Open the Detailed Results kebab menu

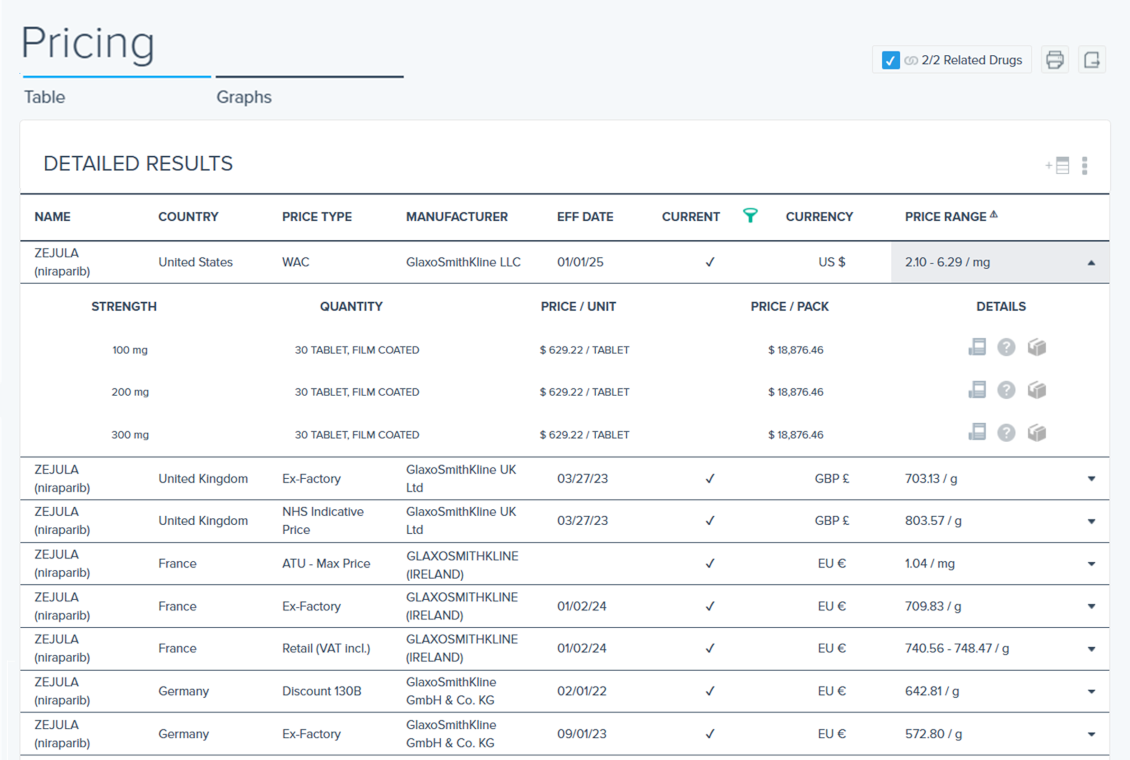[x=1085, y=166]
